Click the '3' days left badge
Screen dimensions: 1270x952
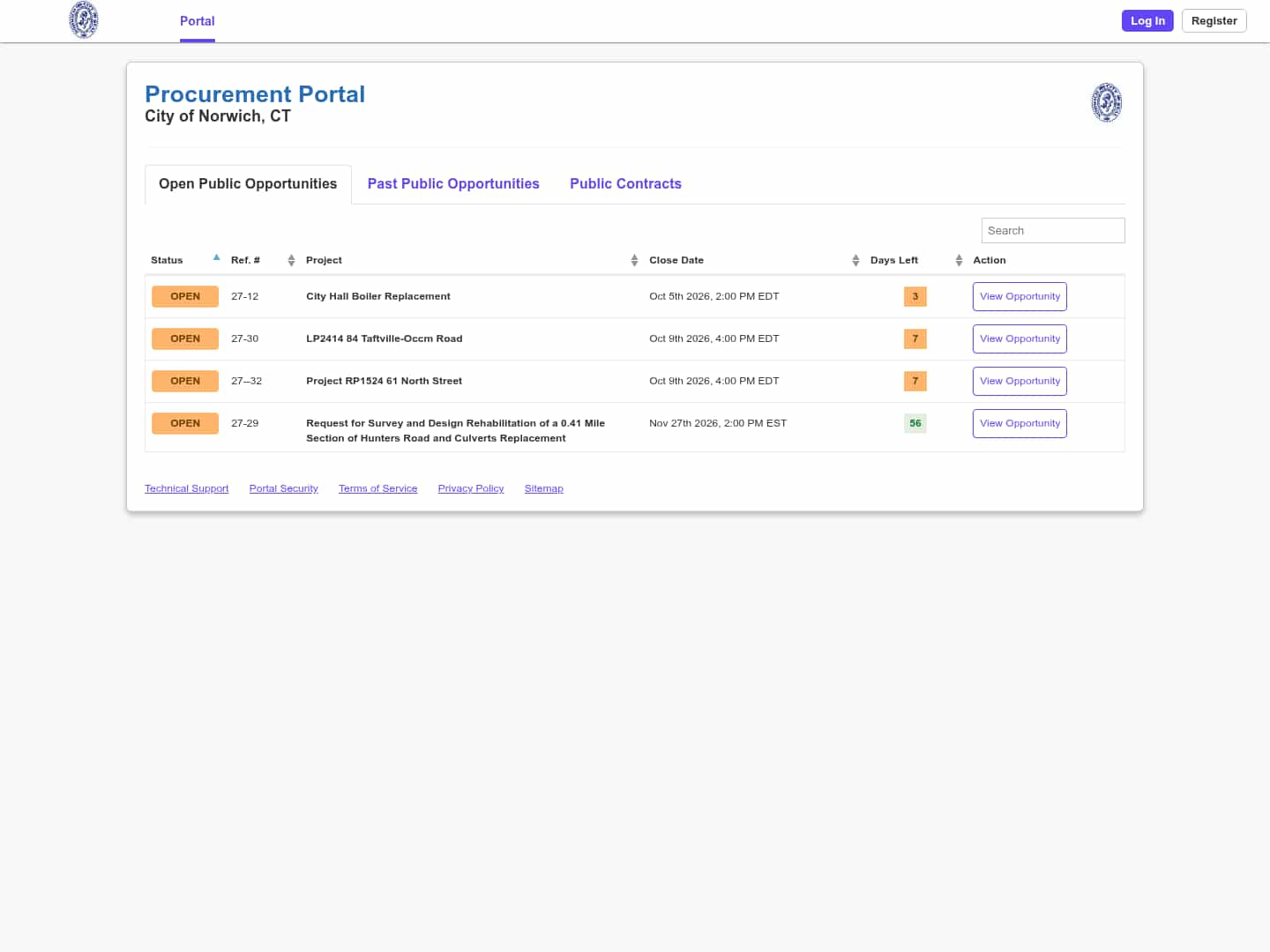(x=915, y=297)
